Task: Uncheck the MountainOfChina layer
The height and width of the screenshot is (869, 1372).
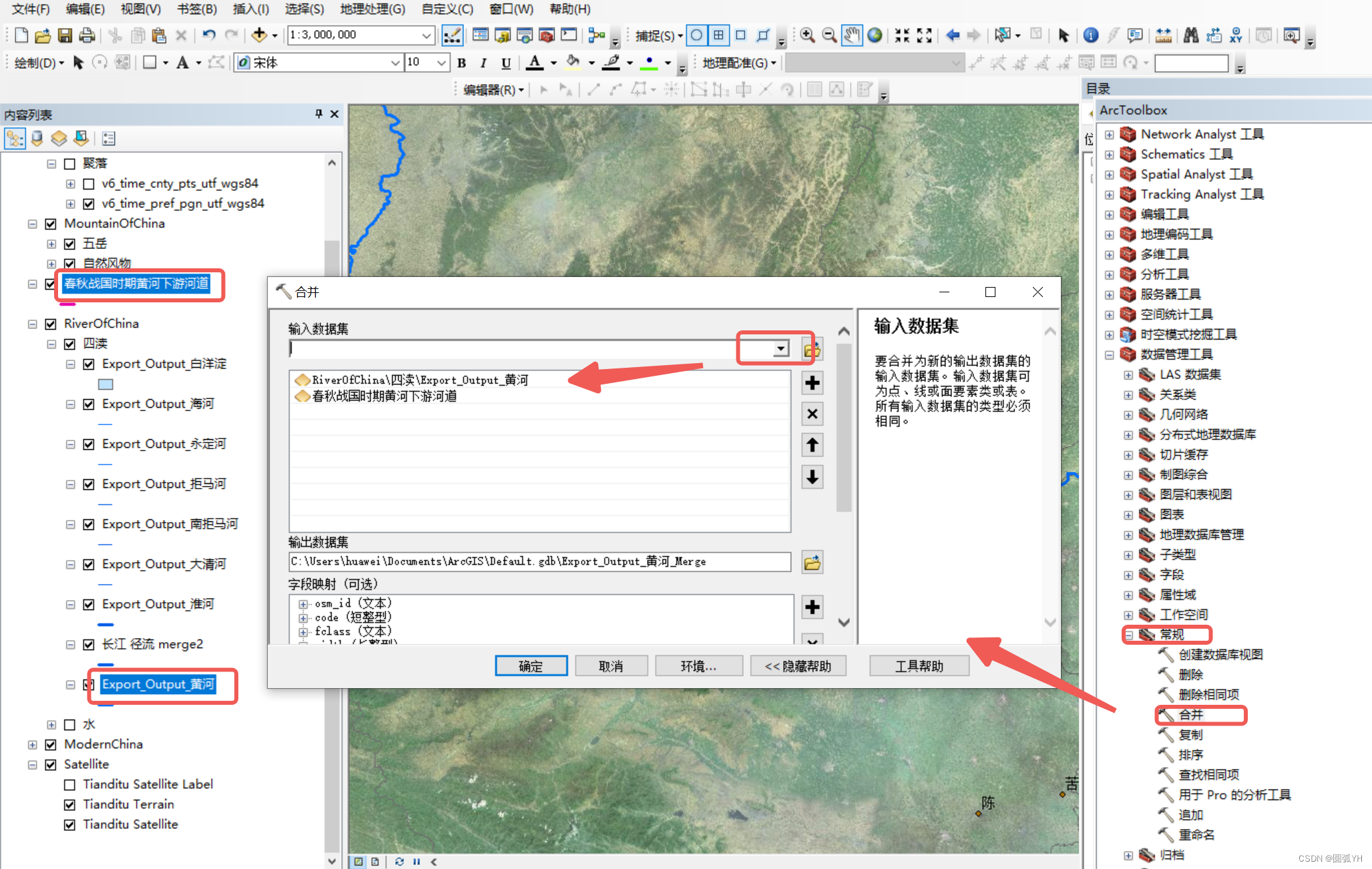Action: (50, 224)
